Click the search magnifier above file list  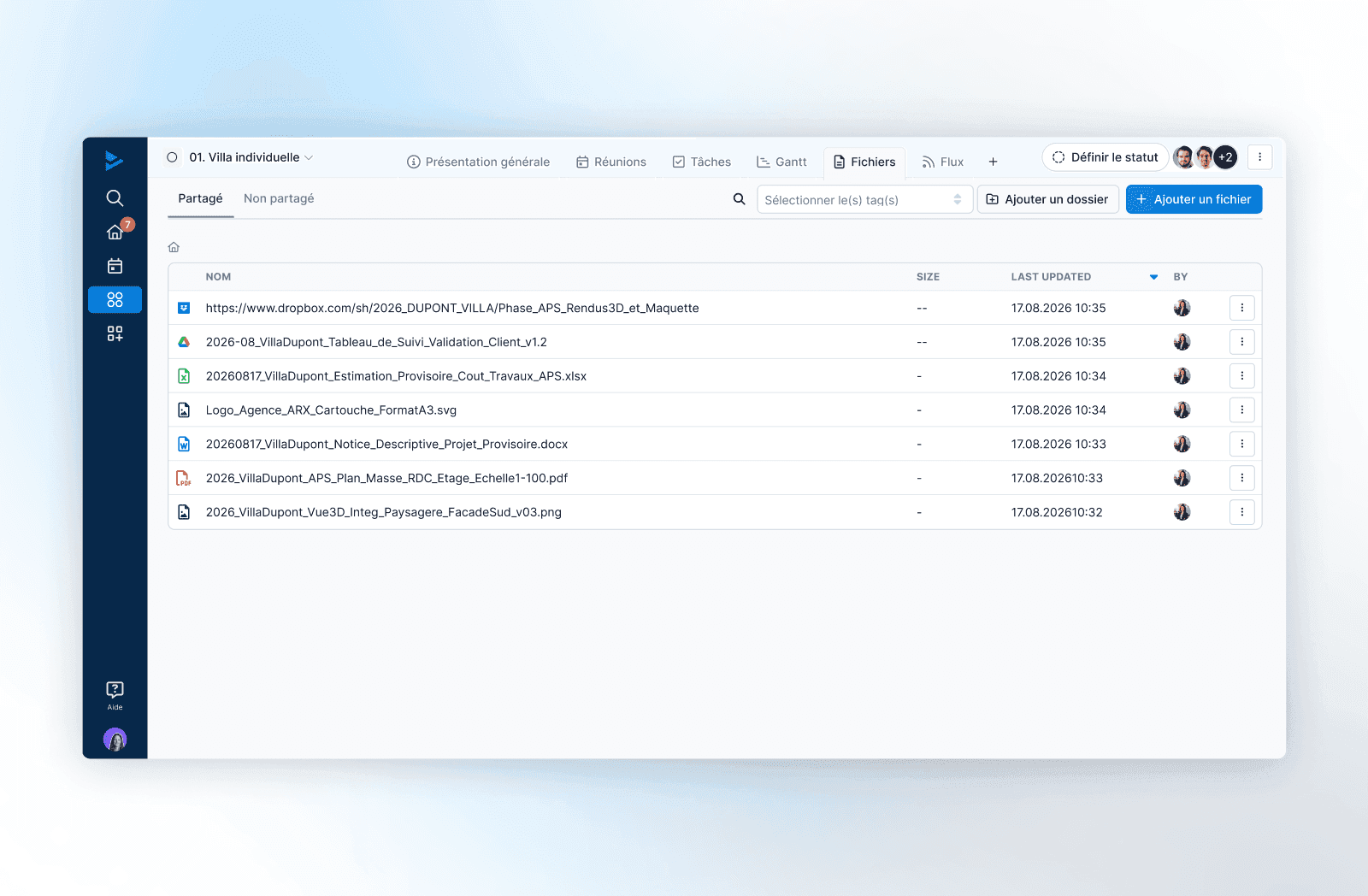(740, 199)
